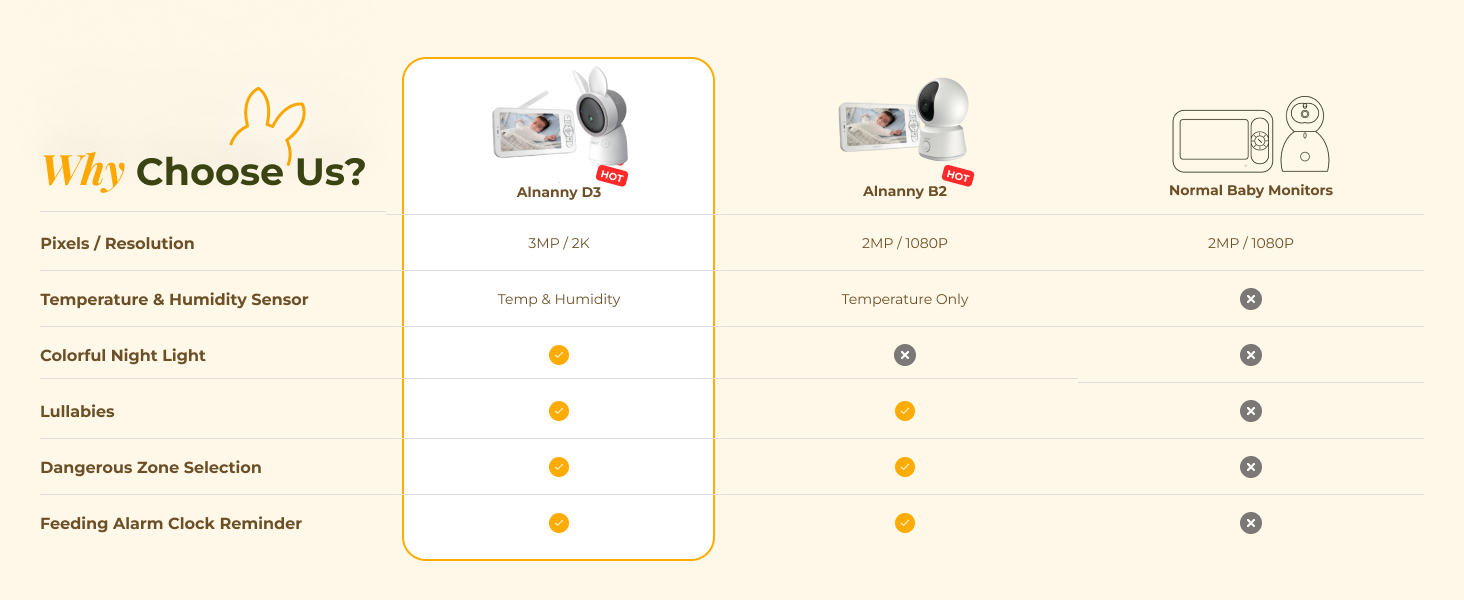Click B2 Feeding Alarm Clock Reminder checkmark
Screen dimensions: 1464x600
(x=905, y=523)
